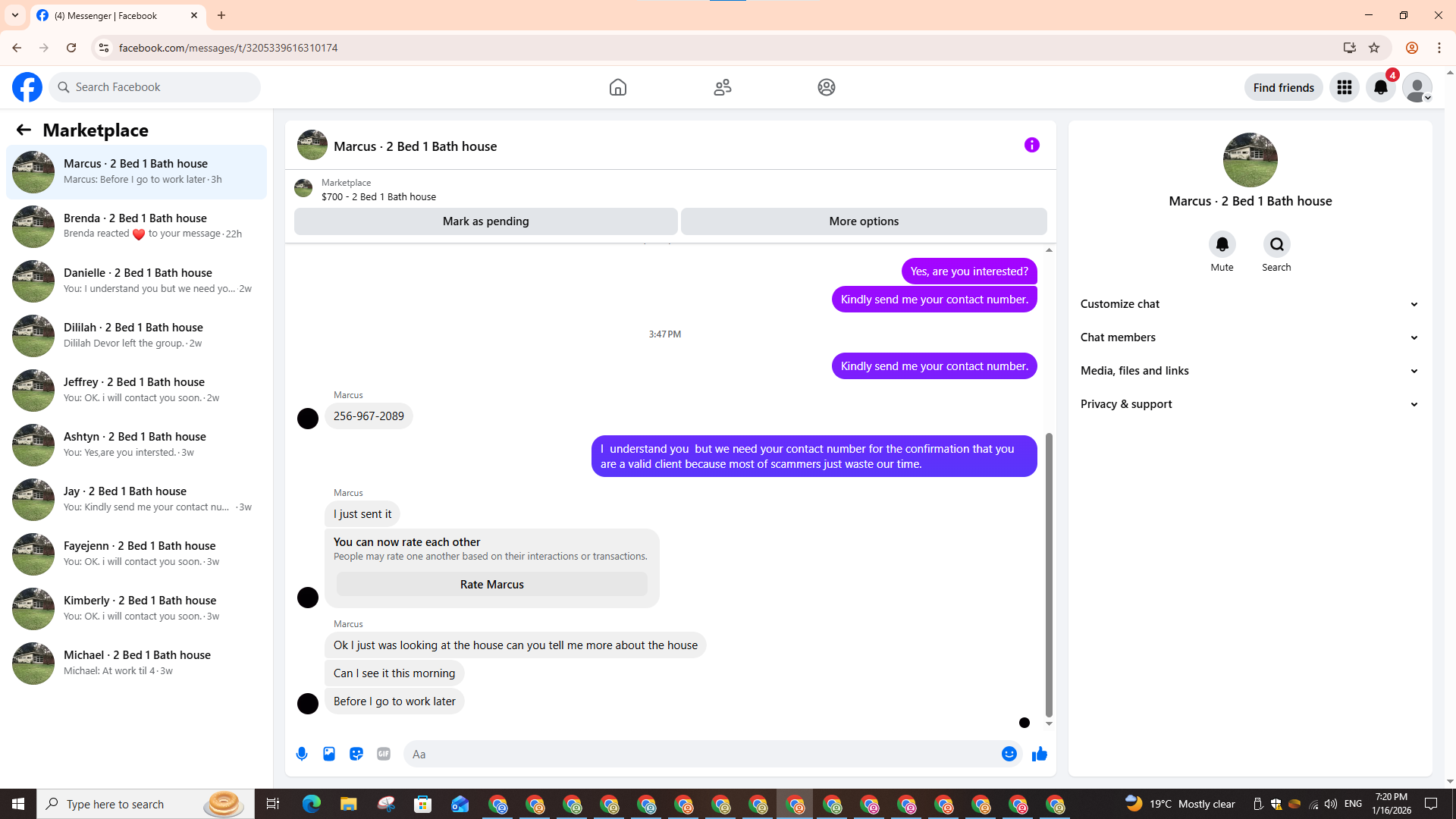Open the sticker picker icon
1456x819 pixels.
tap(356, 754)
